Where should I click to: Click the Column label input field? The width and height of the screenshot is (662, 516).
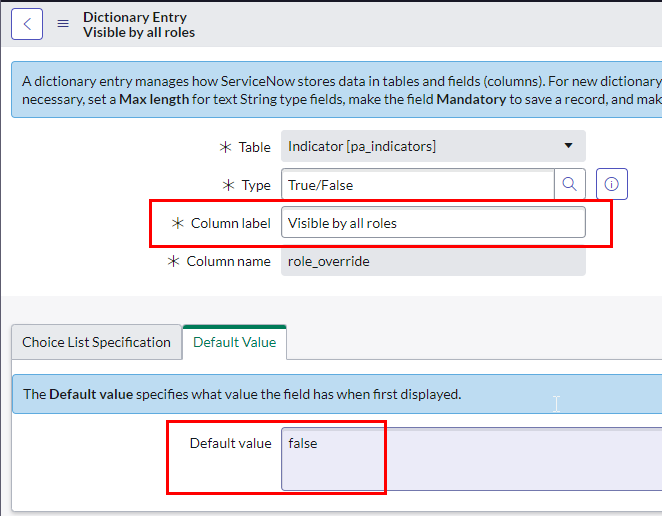[x=432, y=223]
